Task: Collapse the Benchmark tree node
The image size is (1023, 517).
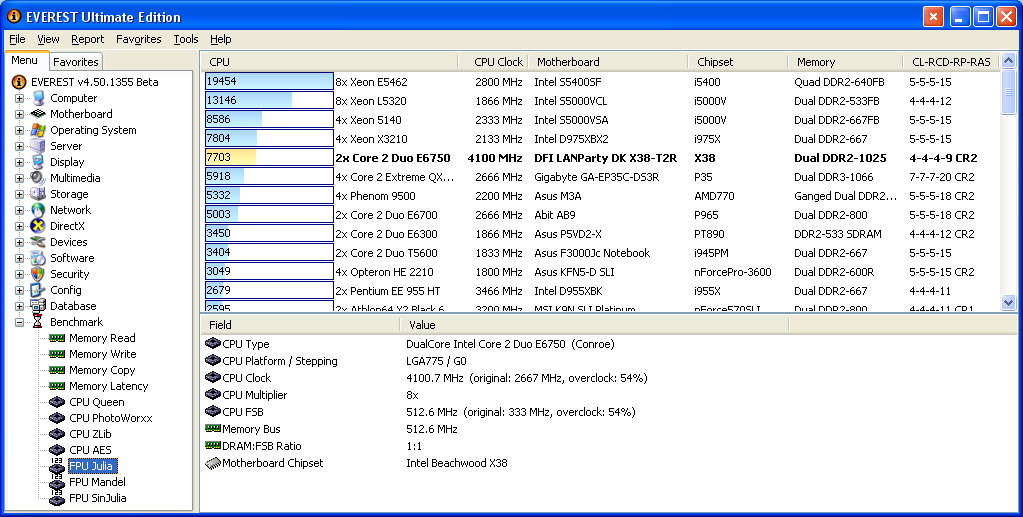Action: [x=20, y=322]
